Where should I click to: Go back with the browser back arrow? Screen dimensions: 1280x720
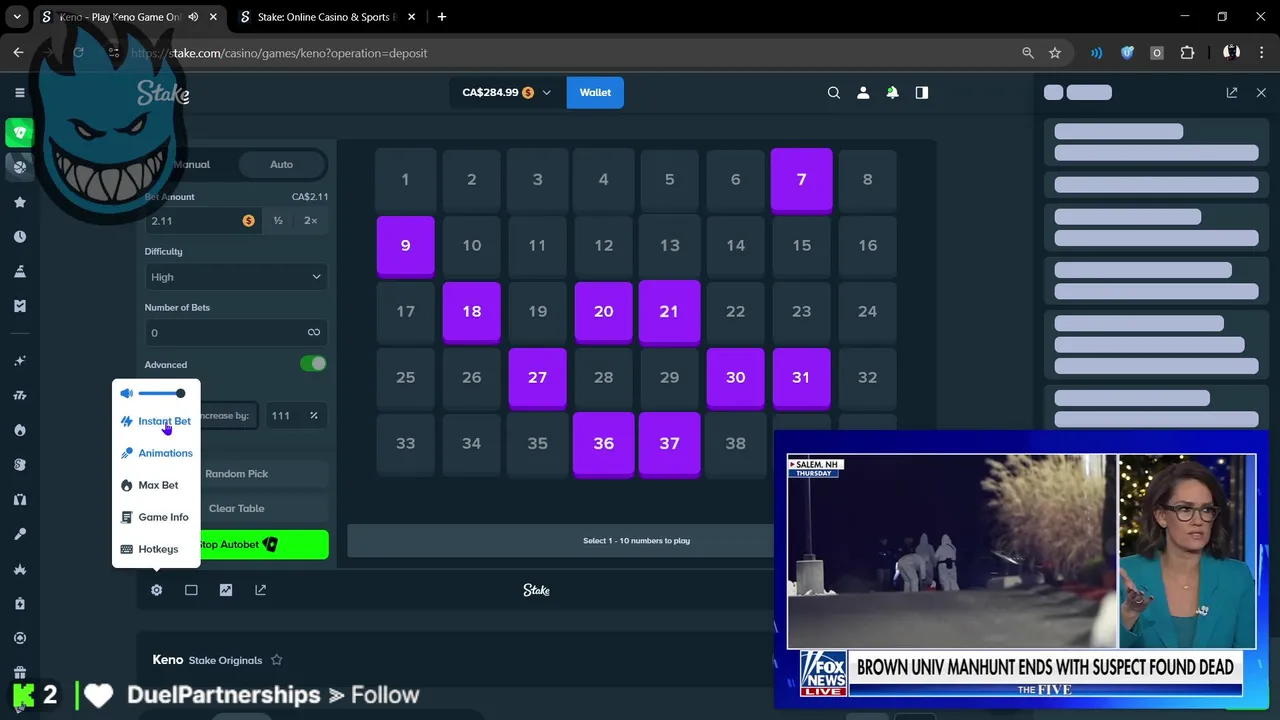(x=19, y=53)
